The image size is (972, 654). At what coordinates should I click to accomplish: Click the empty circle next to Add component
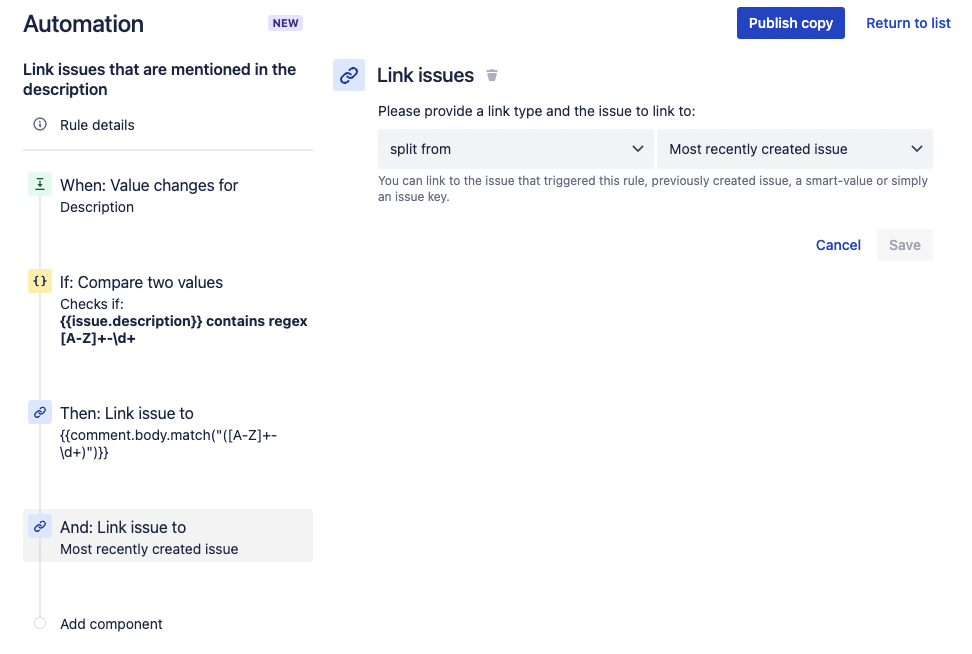click(39, 623)
